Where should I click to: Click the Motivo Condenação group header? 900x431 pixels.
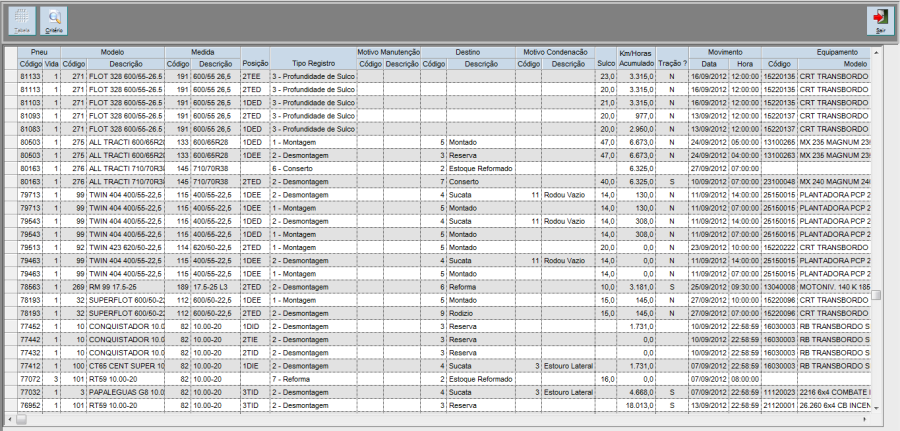pos(555,52)
